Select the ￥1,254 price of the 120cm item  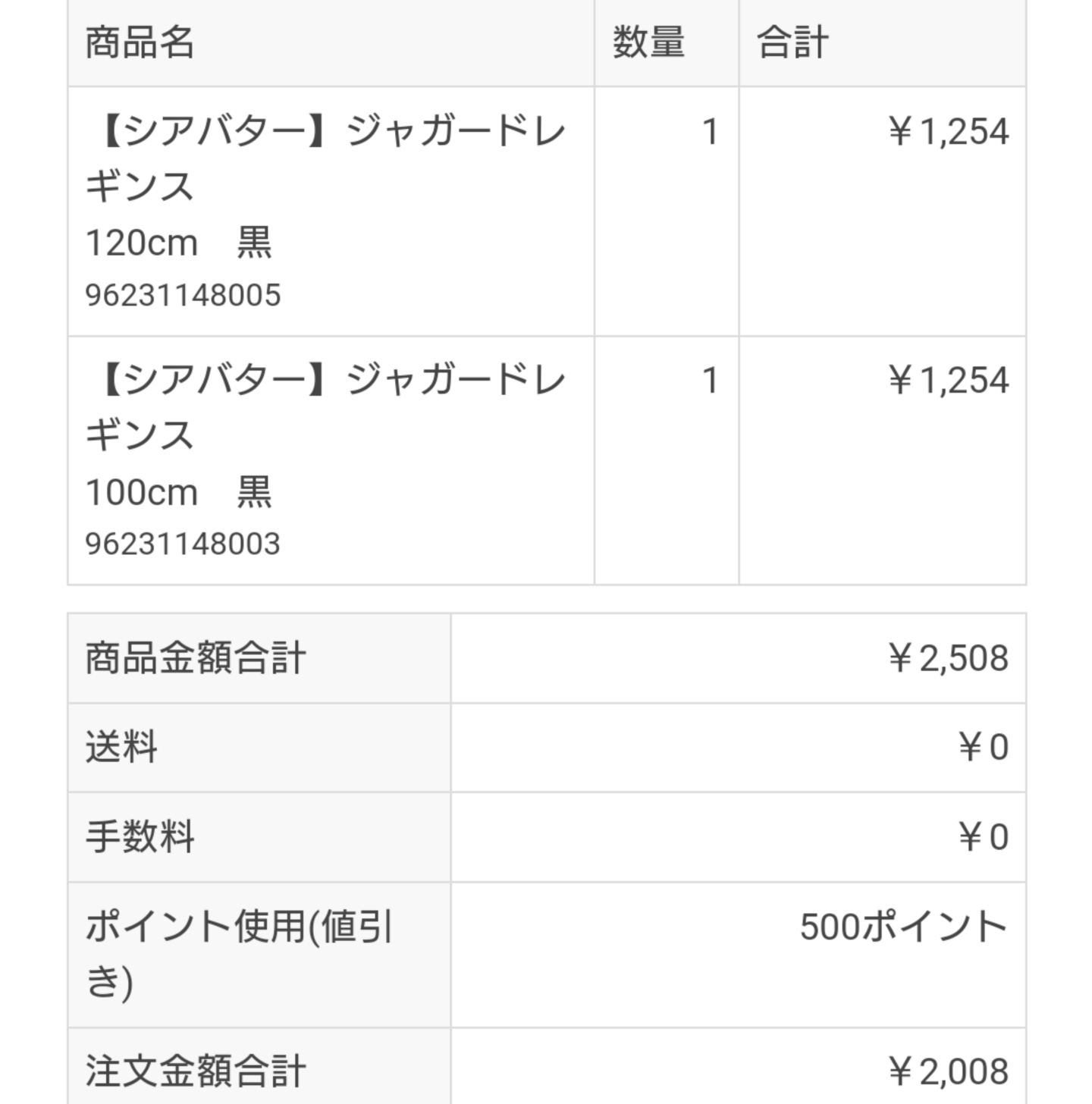coord(948,132)
